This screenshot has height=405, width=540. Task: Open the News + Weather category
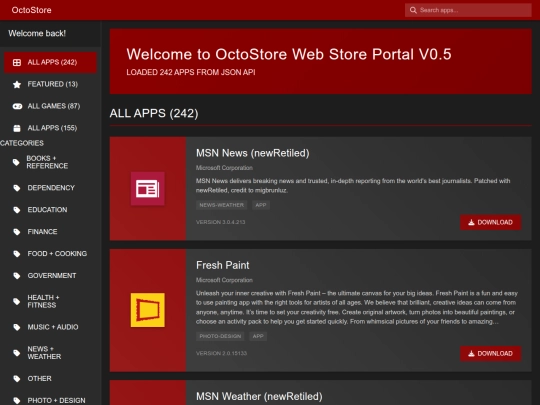tap(50, 353)
